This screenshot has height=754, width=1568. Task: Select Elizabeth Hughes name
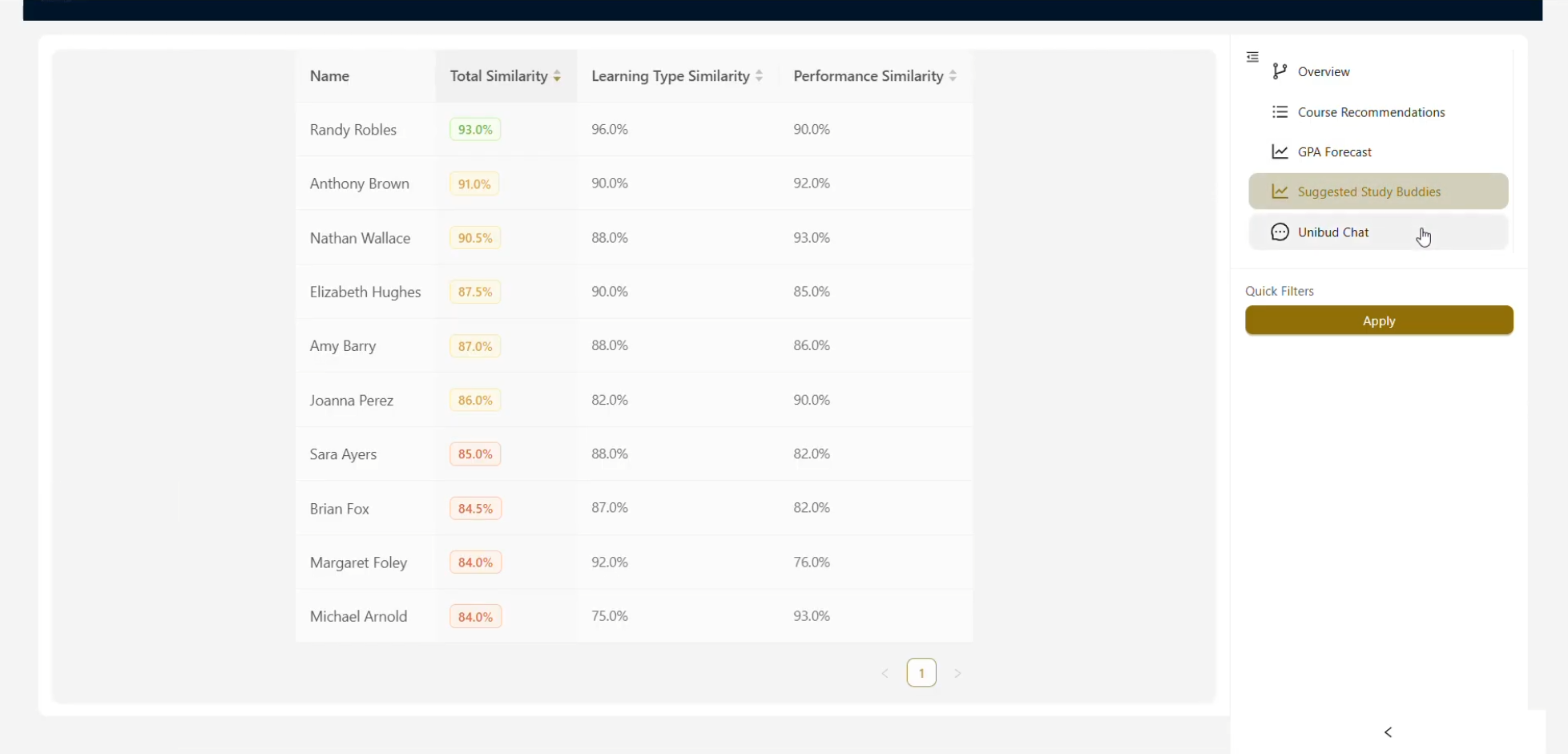(365, 292)
